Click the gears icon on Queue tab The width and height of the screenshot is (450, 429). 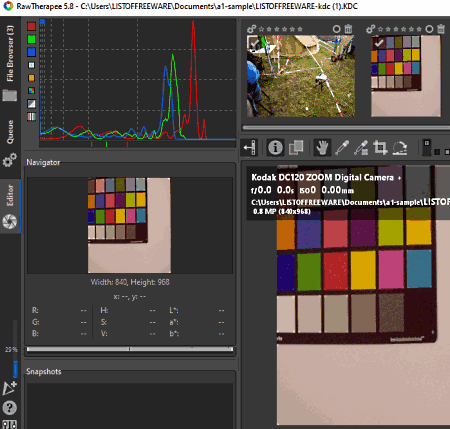10,160
